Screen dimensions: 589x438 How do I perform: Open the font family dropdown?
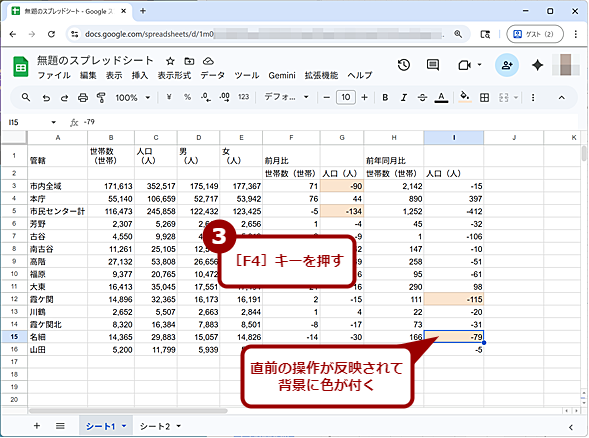[x=286, y=97]
